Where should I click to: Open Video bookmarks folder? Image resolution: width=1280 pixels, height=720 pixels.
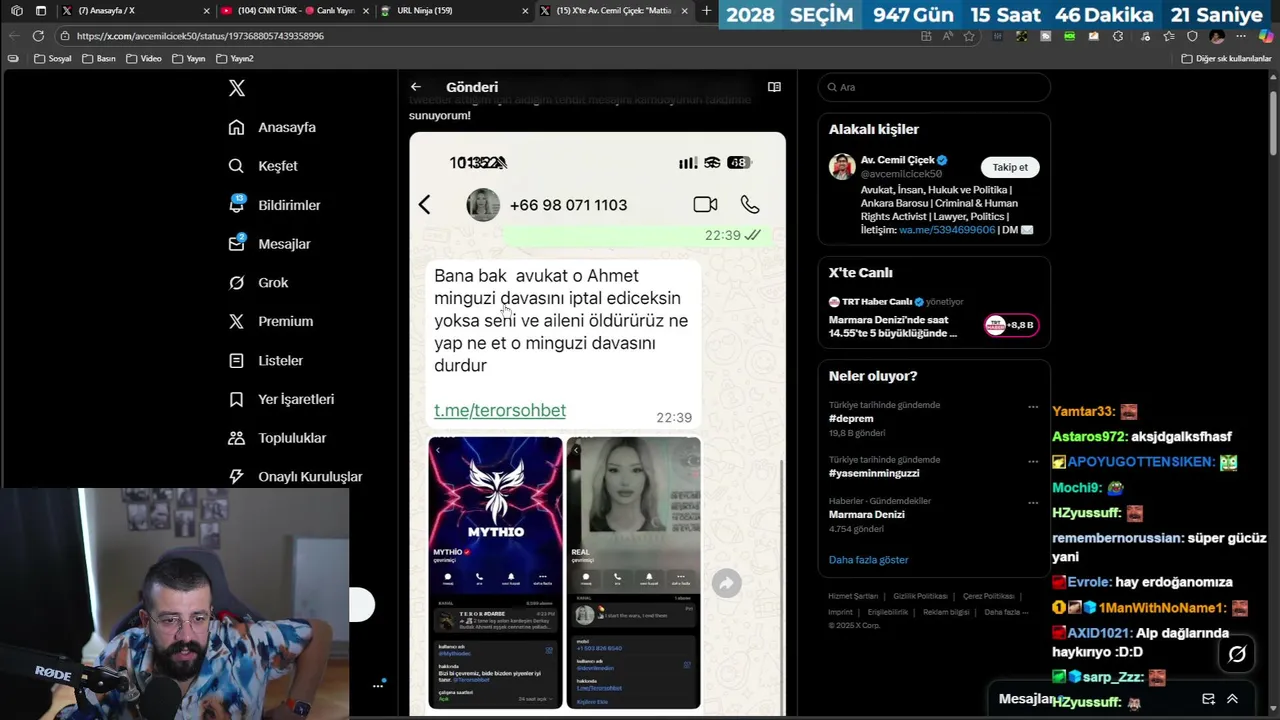(x=144, y=59)
